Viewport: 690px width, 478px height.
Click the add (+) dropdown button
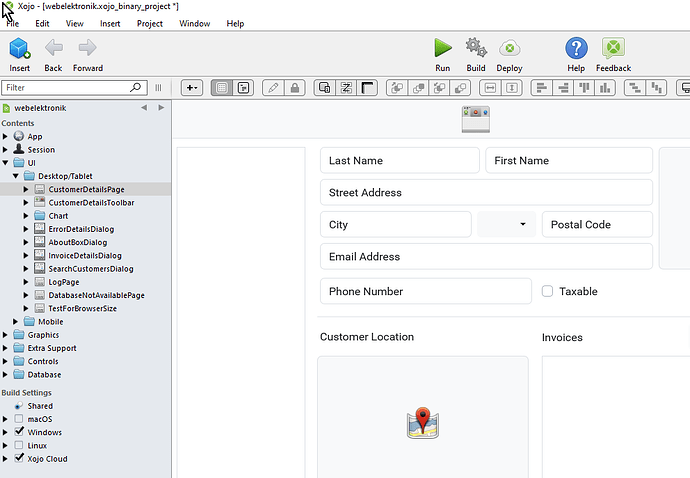[192, 88]
